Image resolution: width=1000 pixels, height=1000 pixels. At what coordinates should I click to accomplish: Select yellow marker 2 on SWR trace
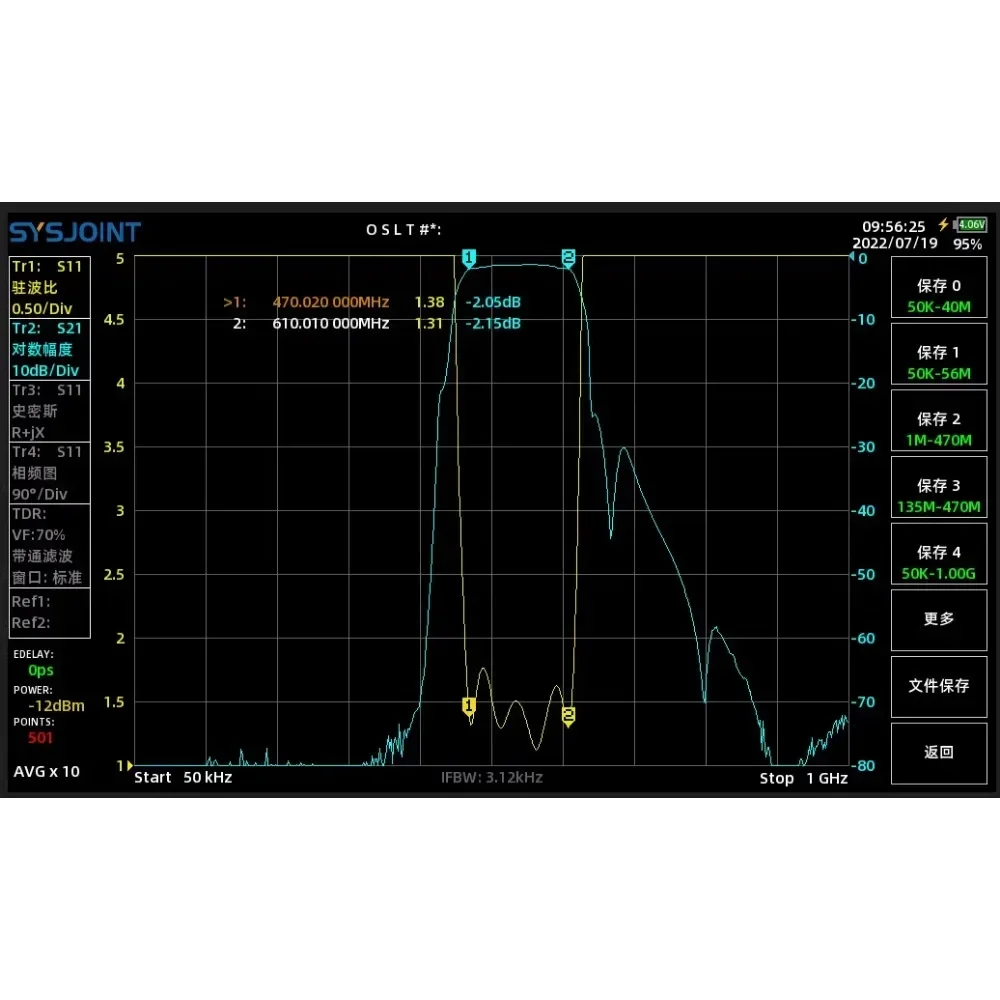(568, 716)
